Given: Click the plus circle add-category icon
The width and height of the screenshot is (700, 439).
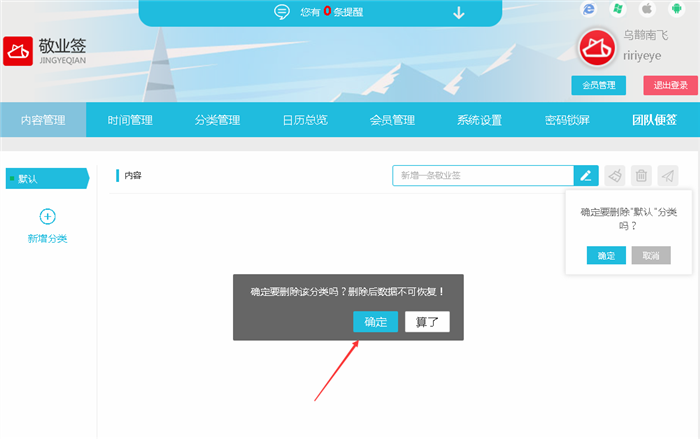Looking at the screenshot, I should pyautogui.click(x=47, y=217).
